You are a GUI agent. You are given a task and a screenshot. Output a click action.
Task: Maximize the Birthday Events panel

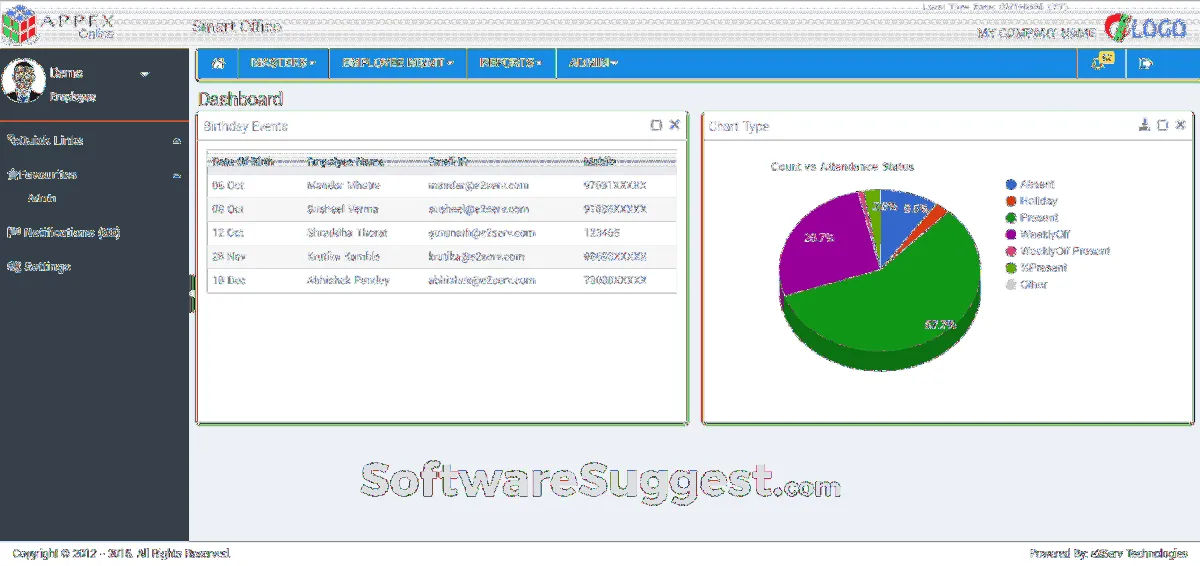[x=656, y=125]
